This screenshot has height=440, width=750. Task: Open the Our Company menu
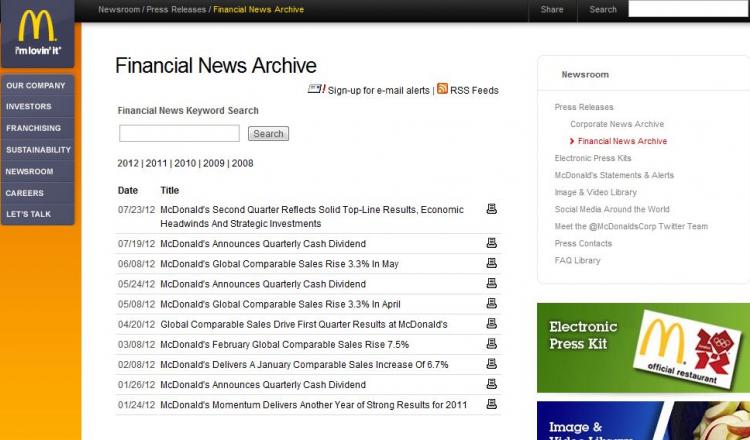37,85
